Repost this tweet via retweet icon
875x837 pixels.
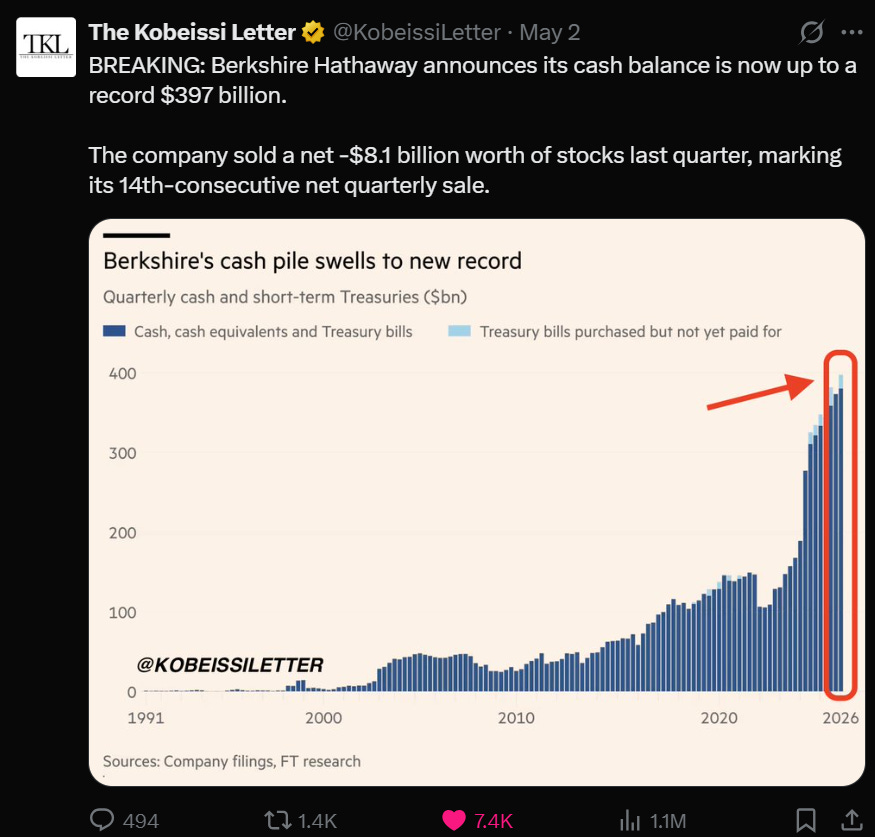[x=277, y=820]
